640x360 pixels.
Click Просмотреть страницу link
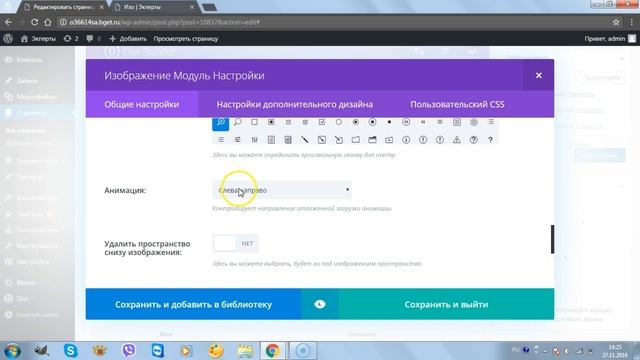coord(186,39)
